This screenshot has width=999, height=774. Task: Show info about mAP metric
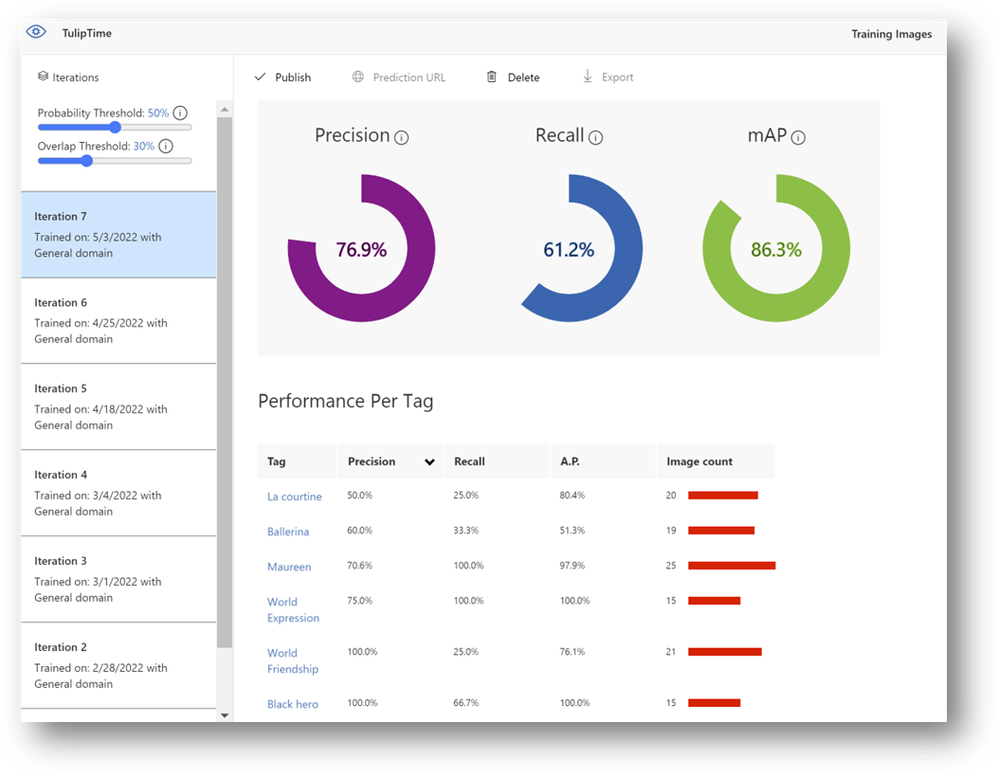798,138
